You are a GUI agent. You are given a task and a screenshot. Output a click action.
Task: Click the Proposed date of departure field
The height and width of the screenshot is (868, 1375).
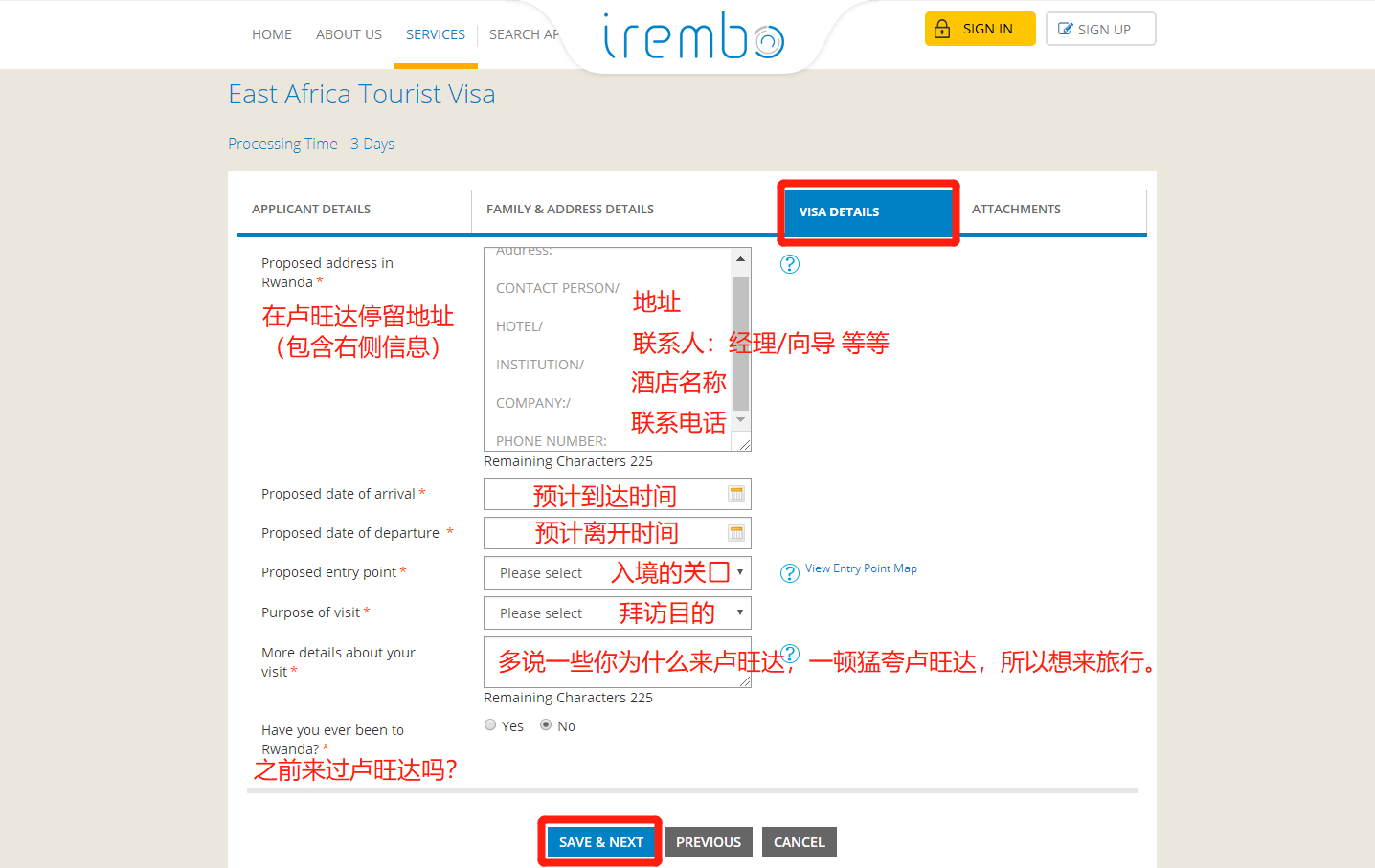(x=618, y=533)
